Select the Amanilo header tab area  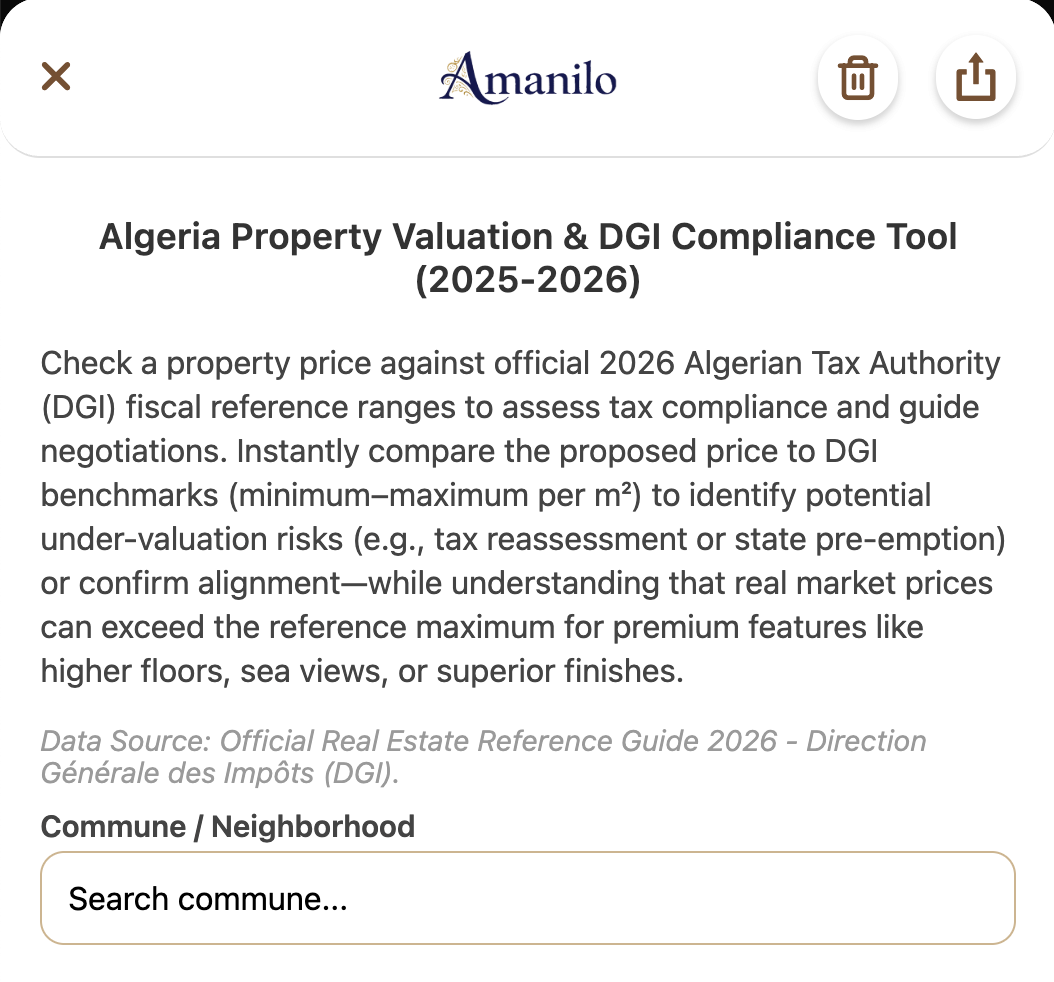pyautogui.click(x=527, y=76)
